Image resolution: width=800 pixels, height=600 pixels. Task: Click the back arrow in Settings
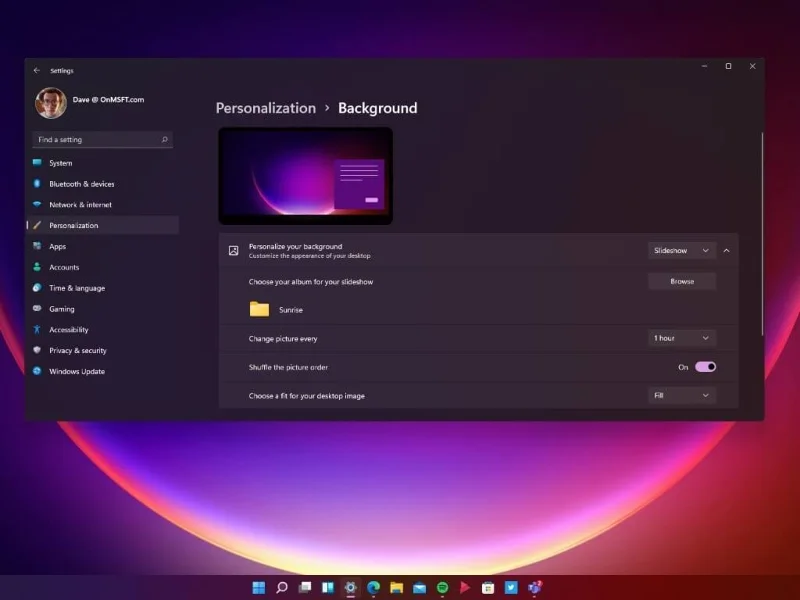click(39, 70)
